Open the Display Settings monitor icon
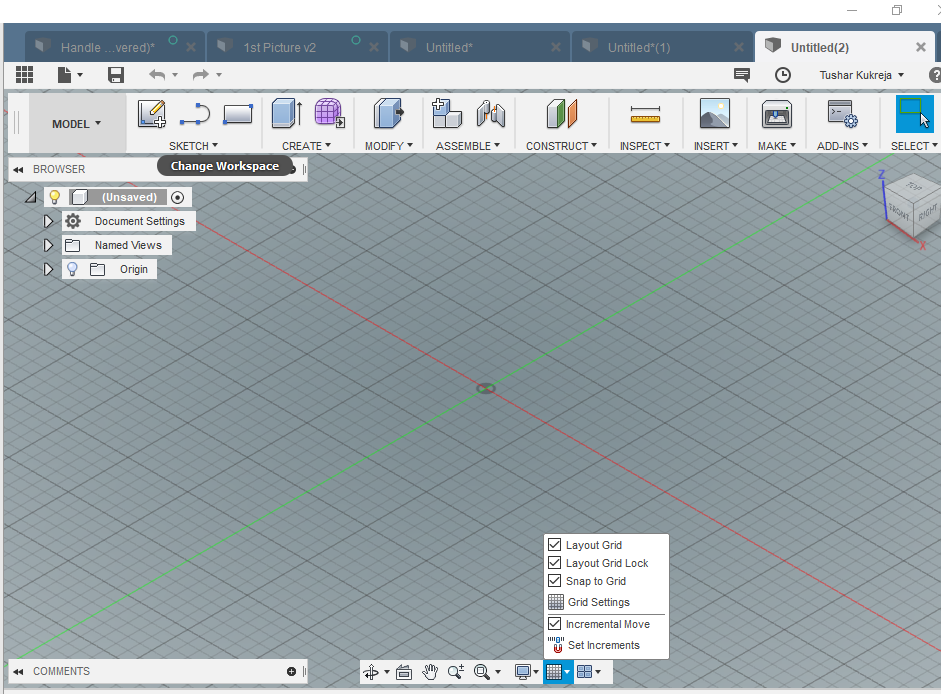 (x=523, y=672)
